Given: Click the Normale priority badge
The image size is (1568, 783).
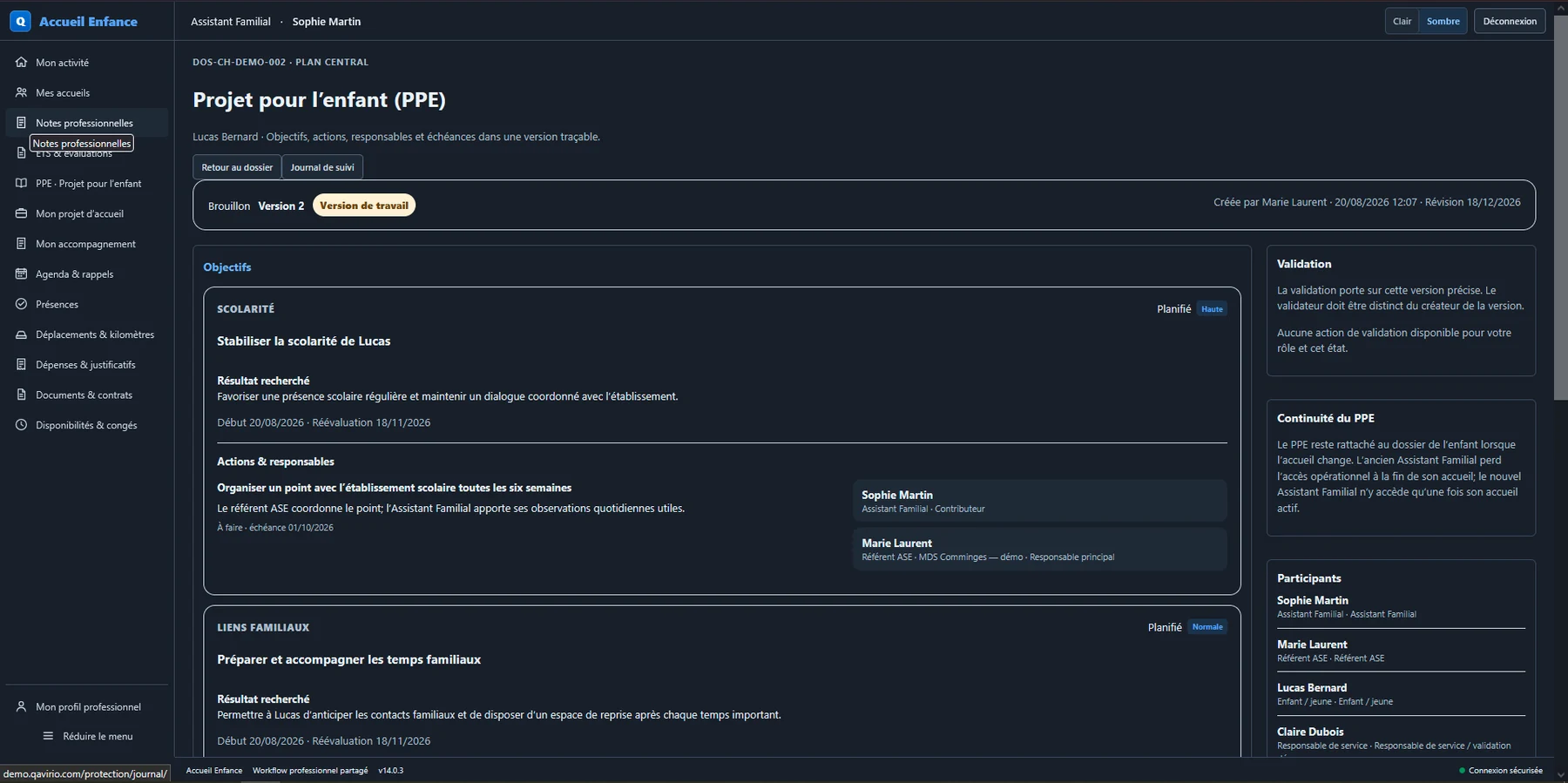Looking at the screenshot, I should [1207, 627].
